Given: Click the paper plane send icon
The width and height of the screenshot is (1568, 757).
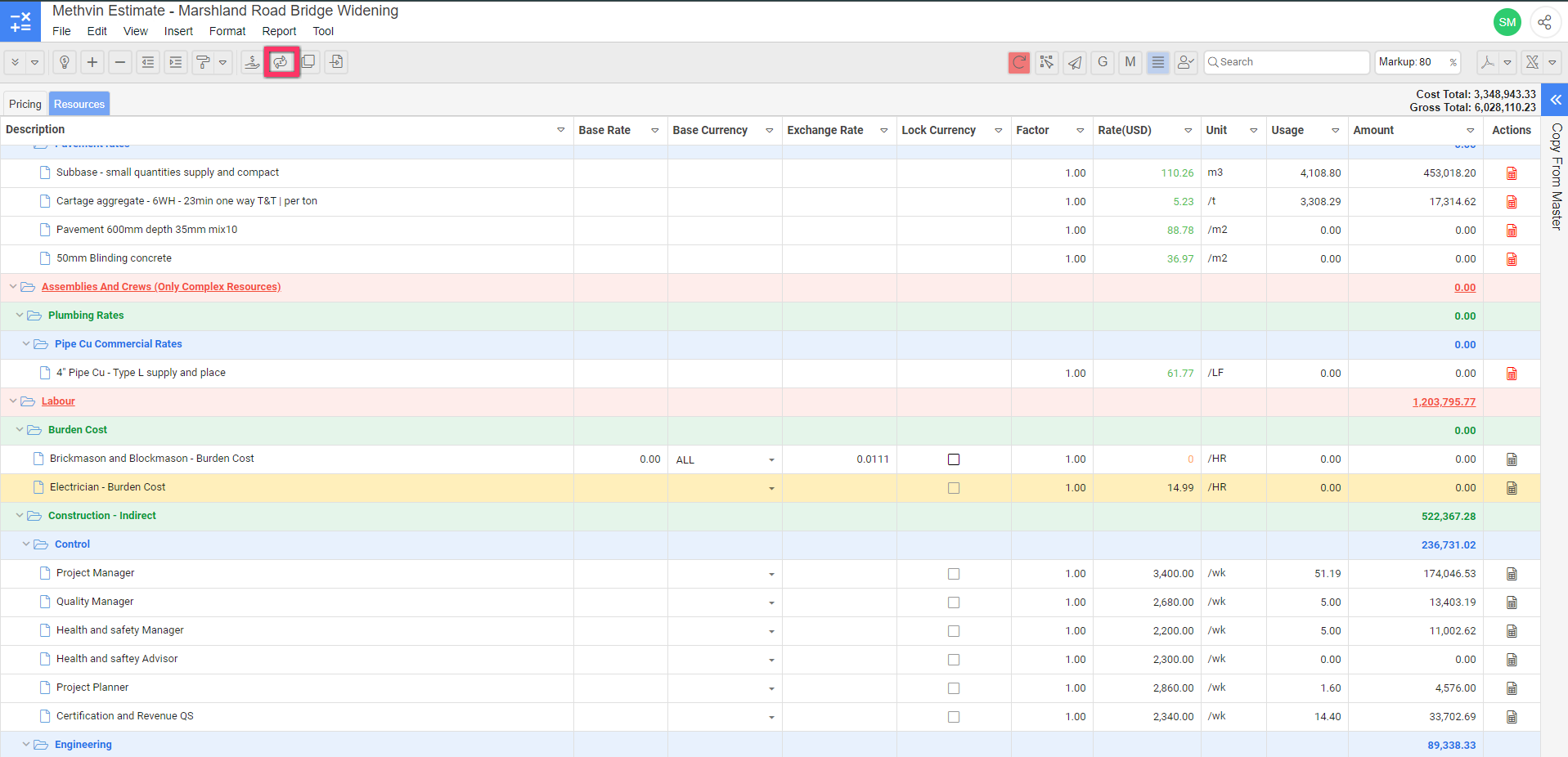Looking at the screenshot, I should [x=1075, y=62].
